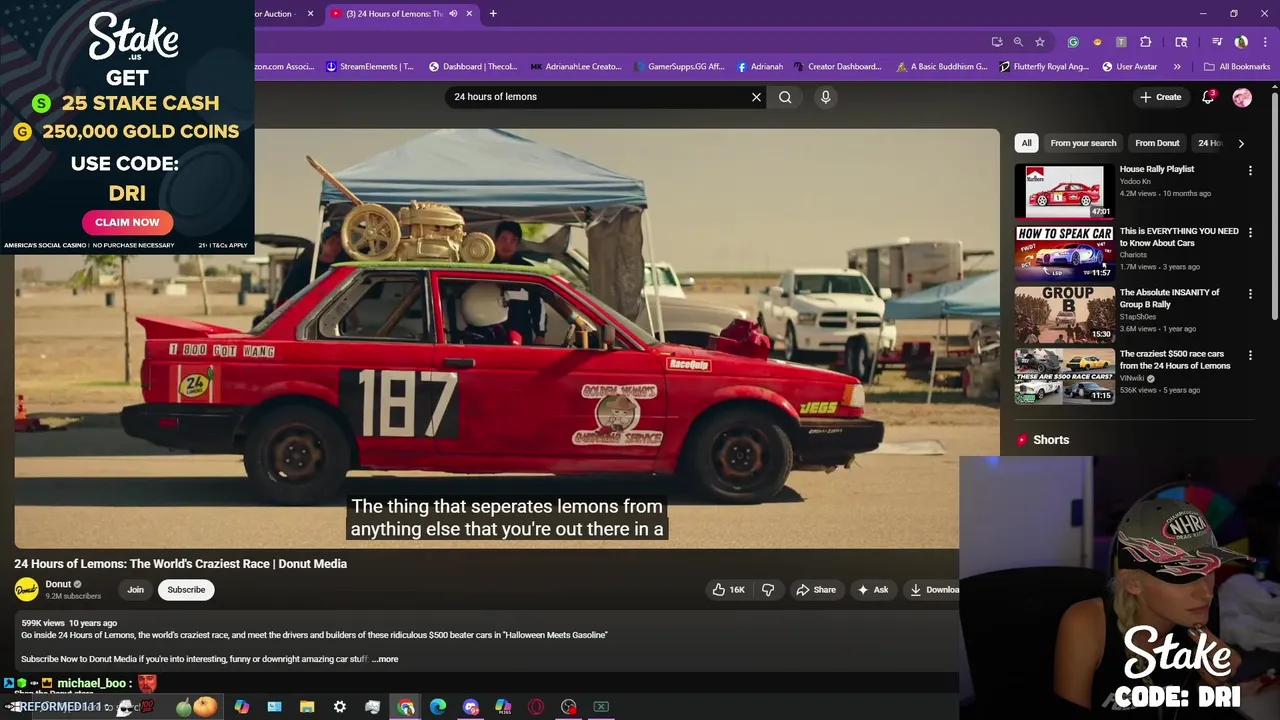Subscribe to the Donut channel
Image resolution: width=1280 pixels, height=720 pixels.
pyautogui.click(x=186, y=590)
